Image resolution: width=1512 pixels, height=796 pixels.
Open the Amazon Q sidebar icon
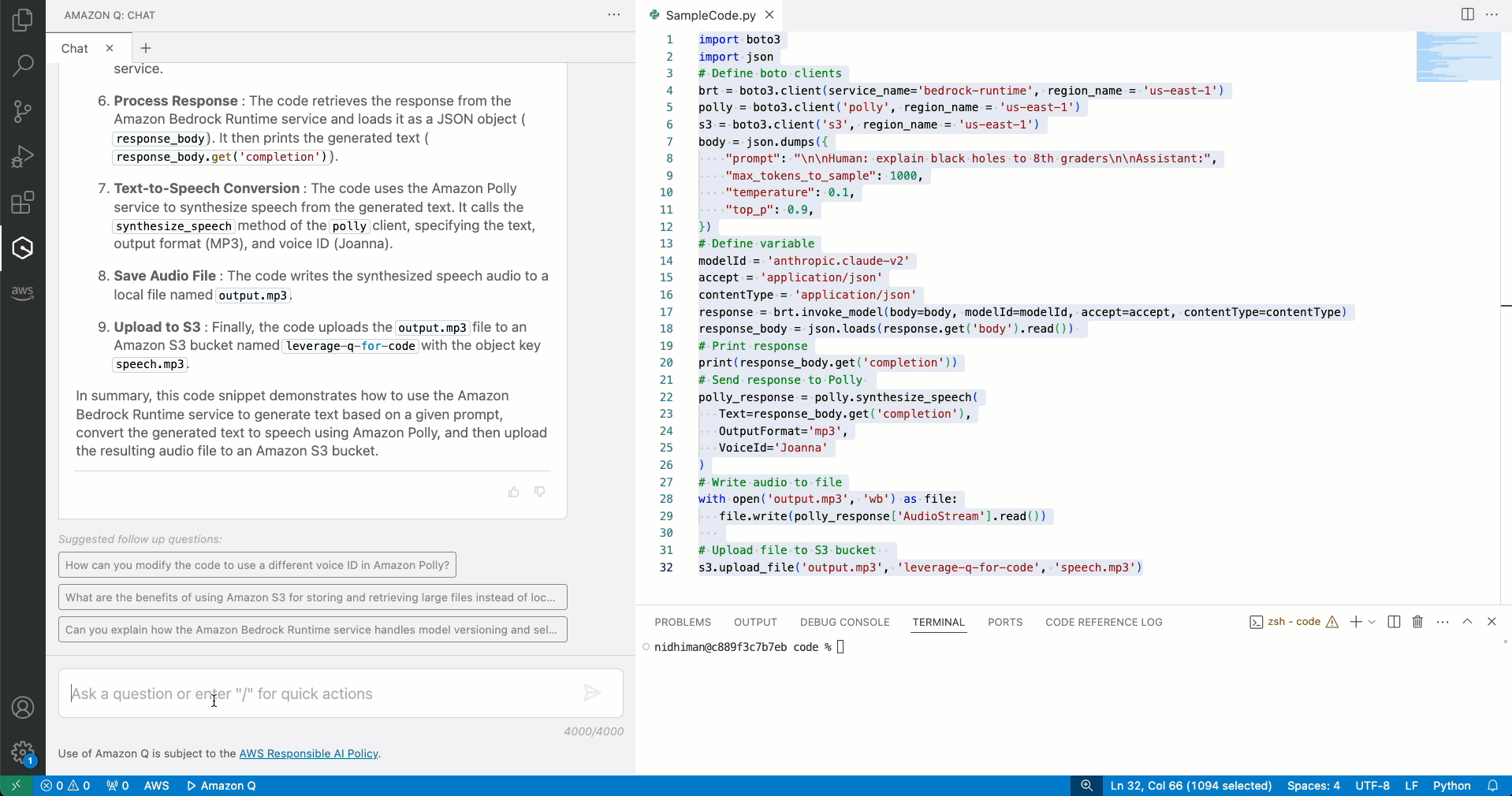click(x=23, y=247)
